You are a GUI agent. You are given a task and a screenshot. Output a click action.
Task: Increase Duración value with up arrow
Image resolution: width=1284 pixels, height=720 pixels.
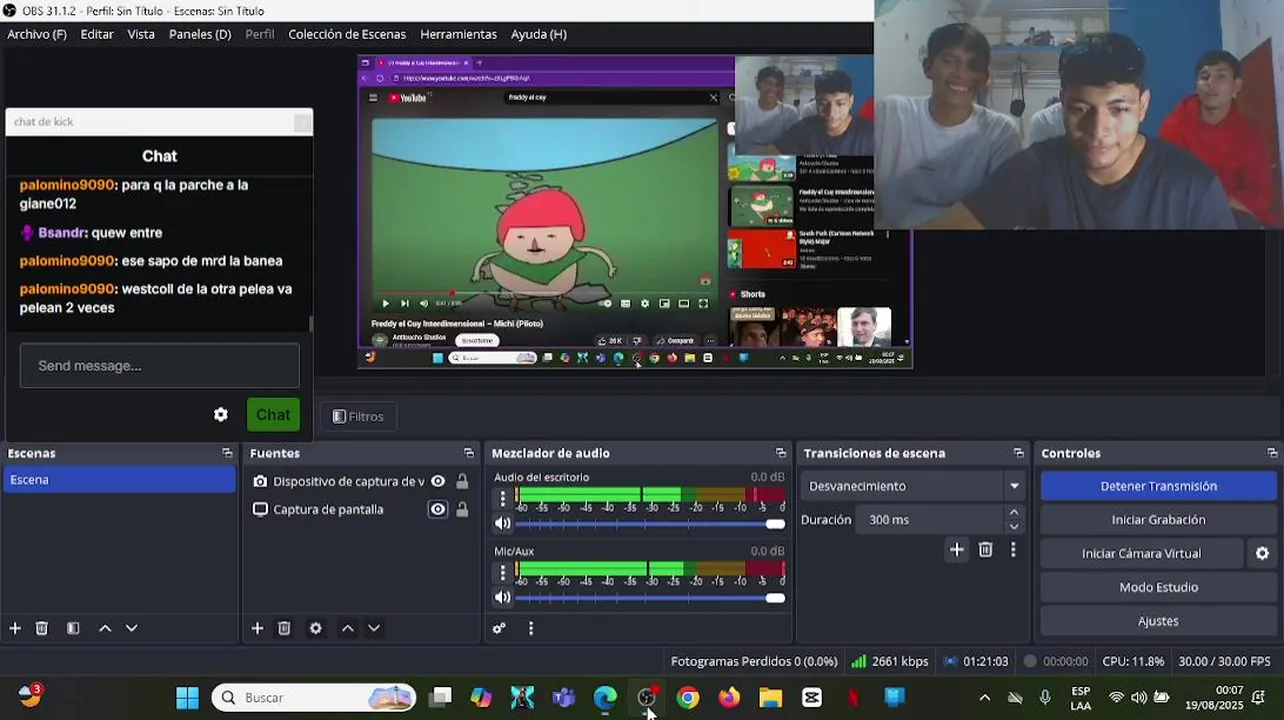1014,513
